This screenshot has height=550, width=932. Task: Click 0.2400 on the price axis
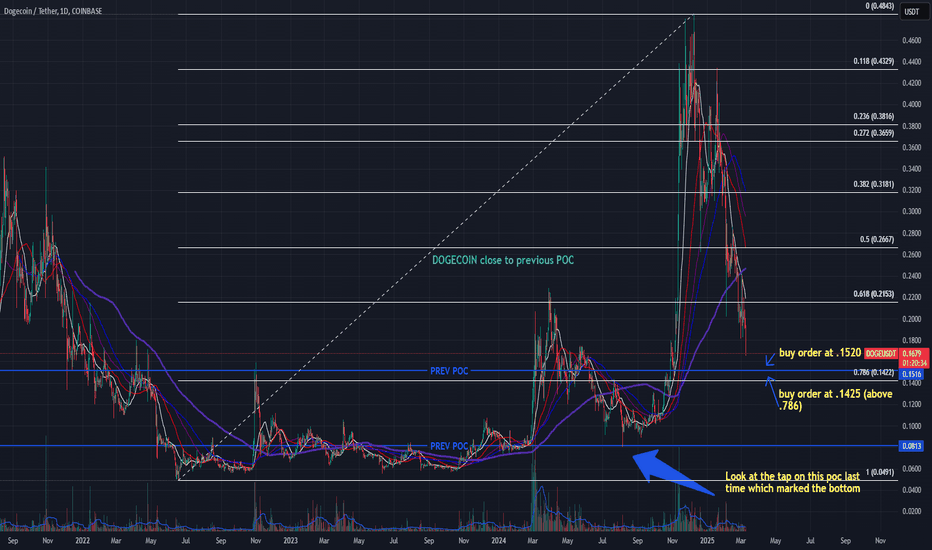pos(911,276)
